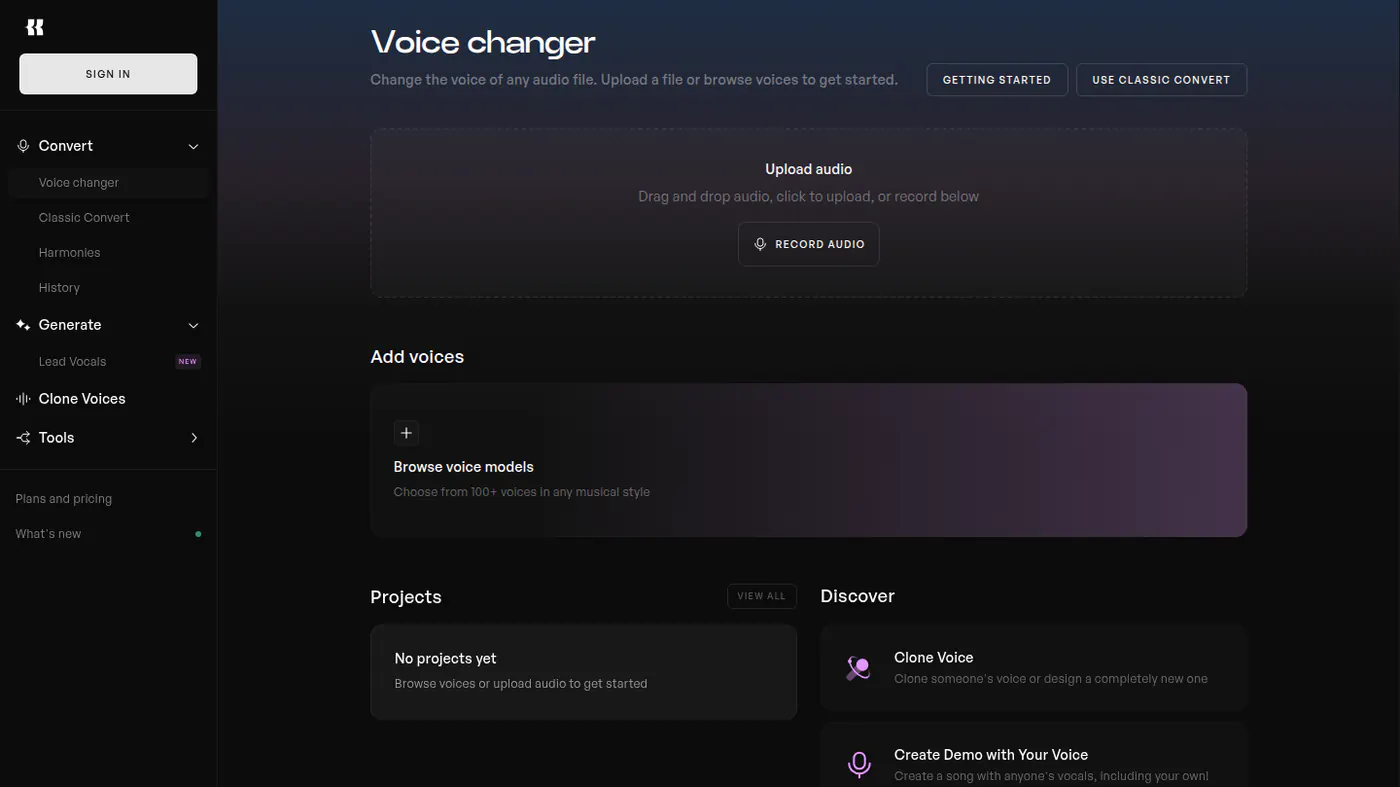Click the Clone Voice card icon
This screenshot has width=1400, height=787.
click(x=858, y=668)
